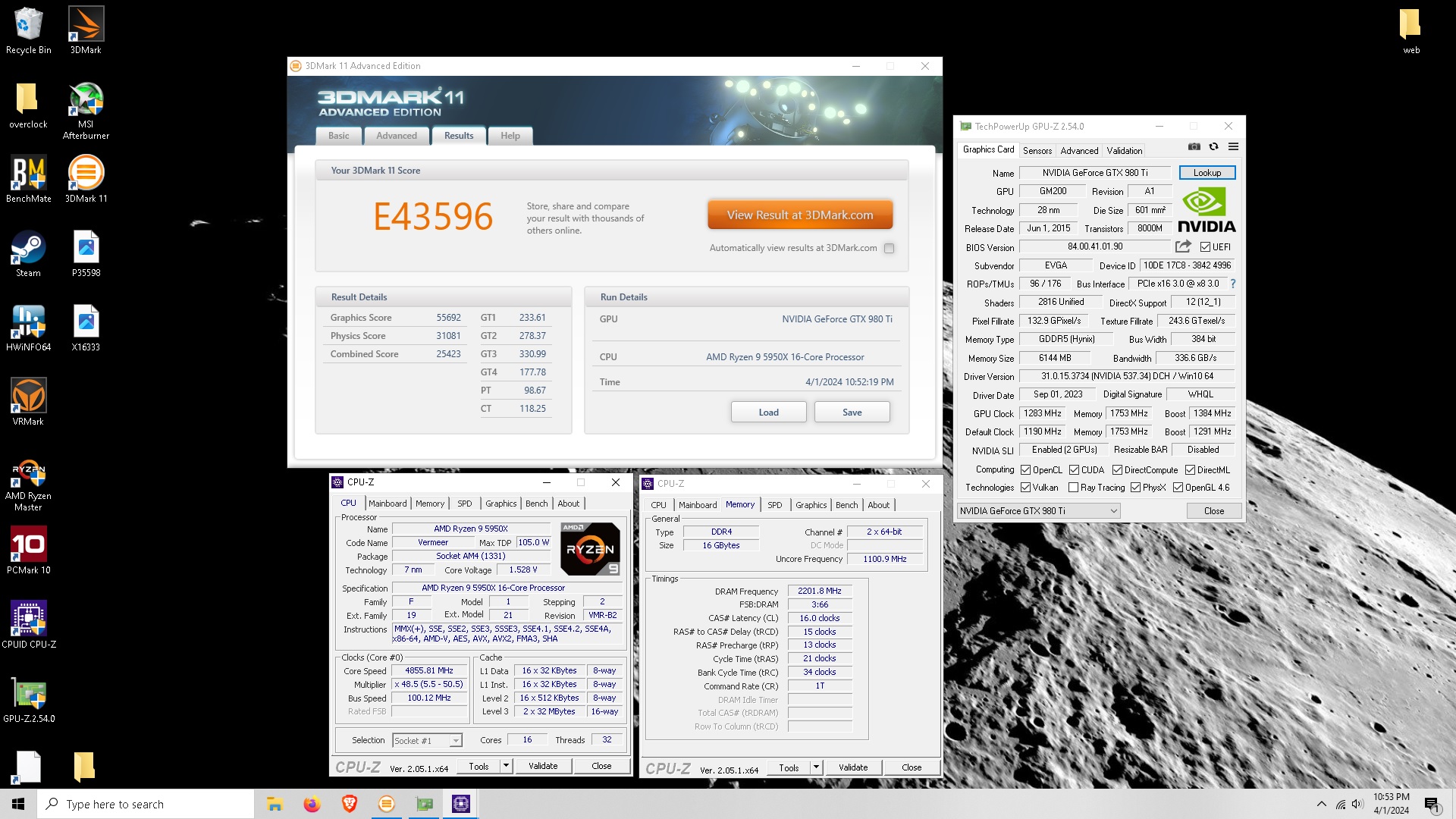Launch the HWiNFO64 desktop shortcut
Screen dimensions: 1456x819
point(28,328)
